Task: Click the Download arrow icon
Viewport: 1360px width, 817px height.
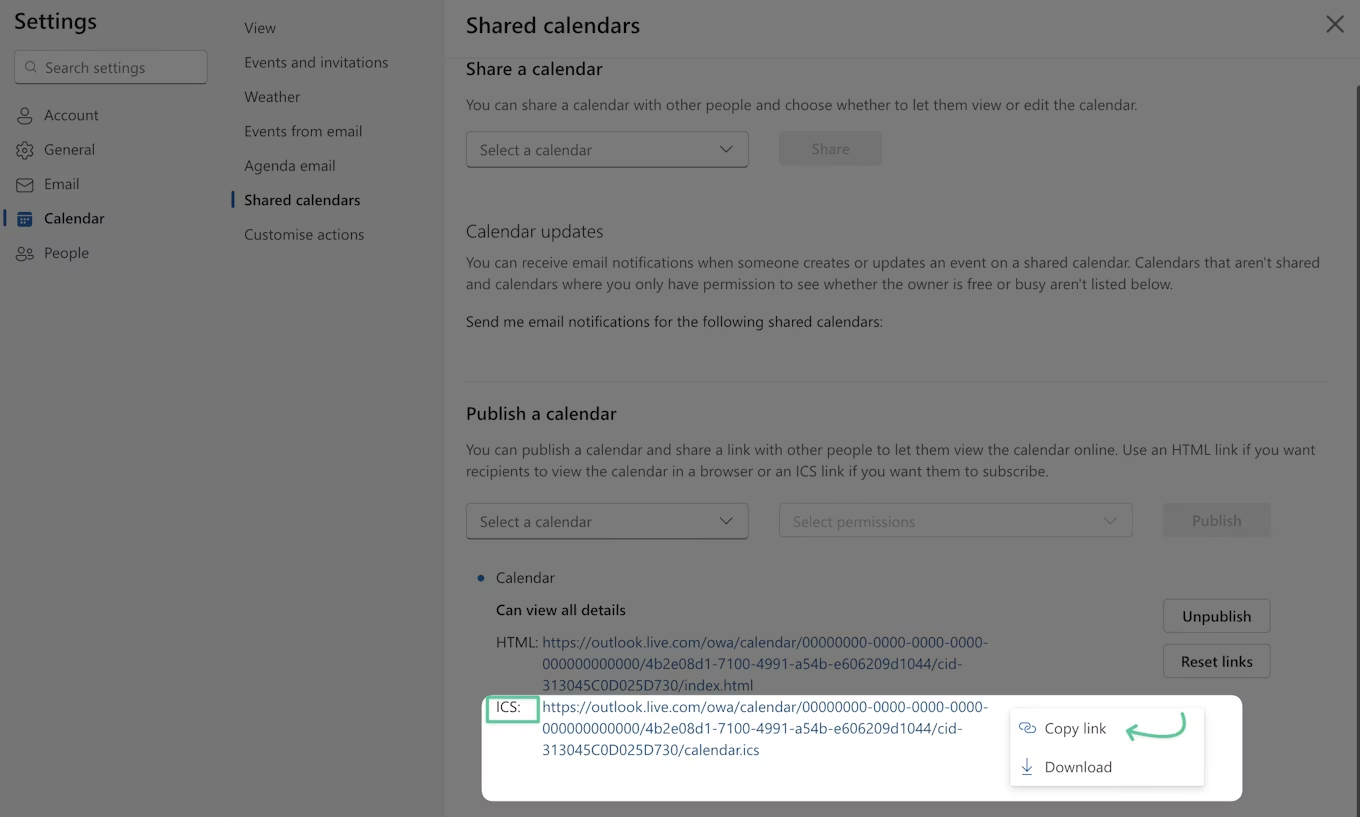Action: coord(1027,767)
